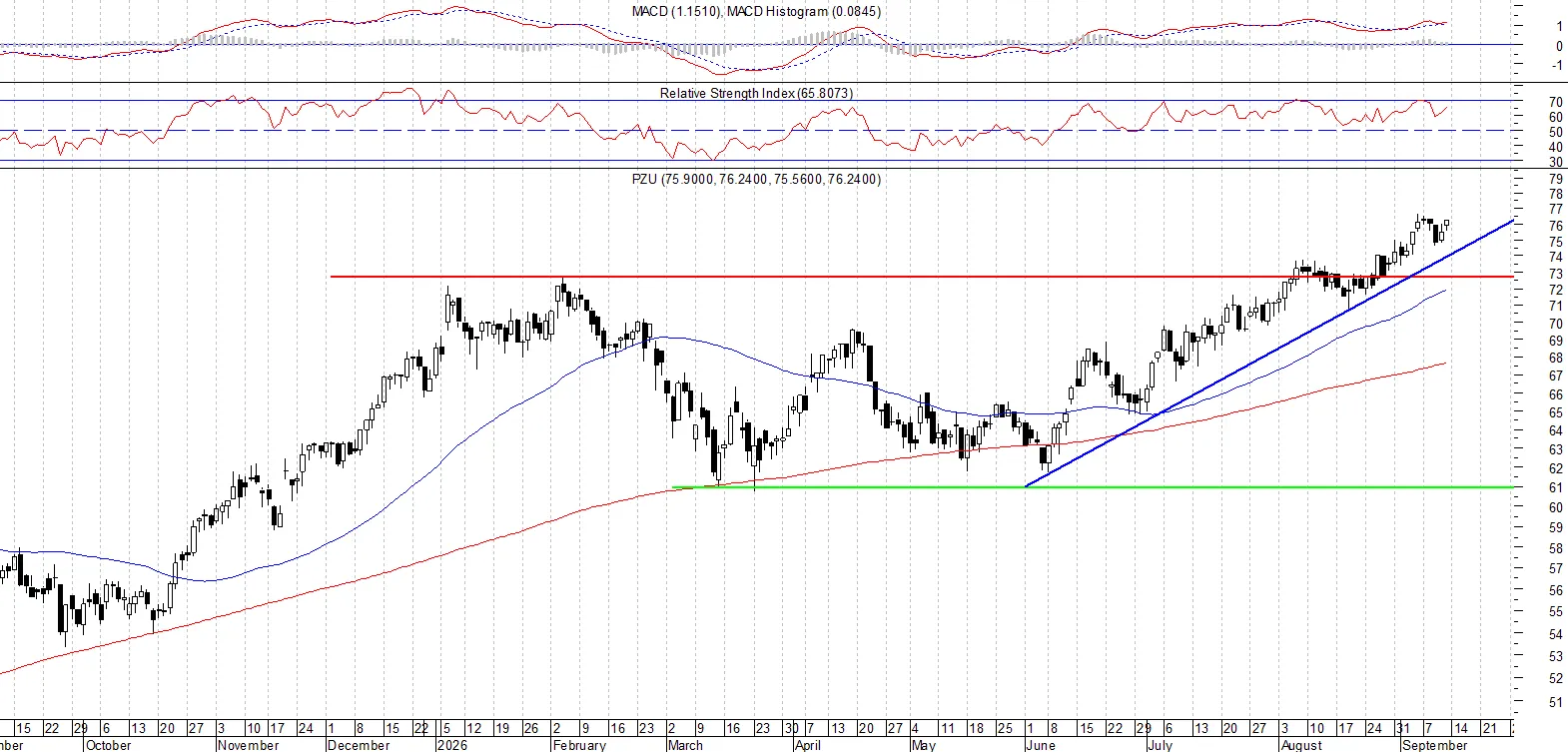Select the 2026 year label on the time axis
Image resolution: width=1568 pixels, height=752 pixels.
pos(453,745)
